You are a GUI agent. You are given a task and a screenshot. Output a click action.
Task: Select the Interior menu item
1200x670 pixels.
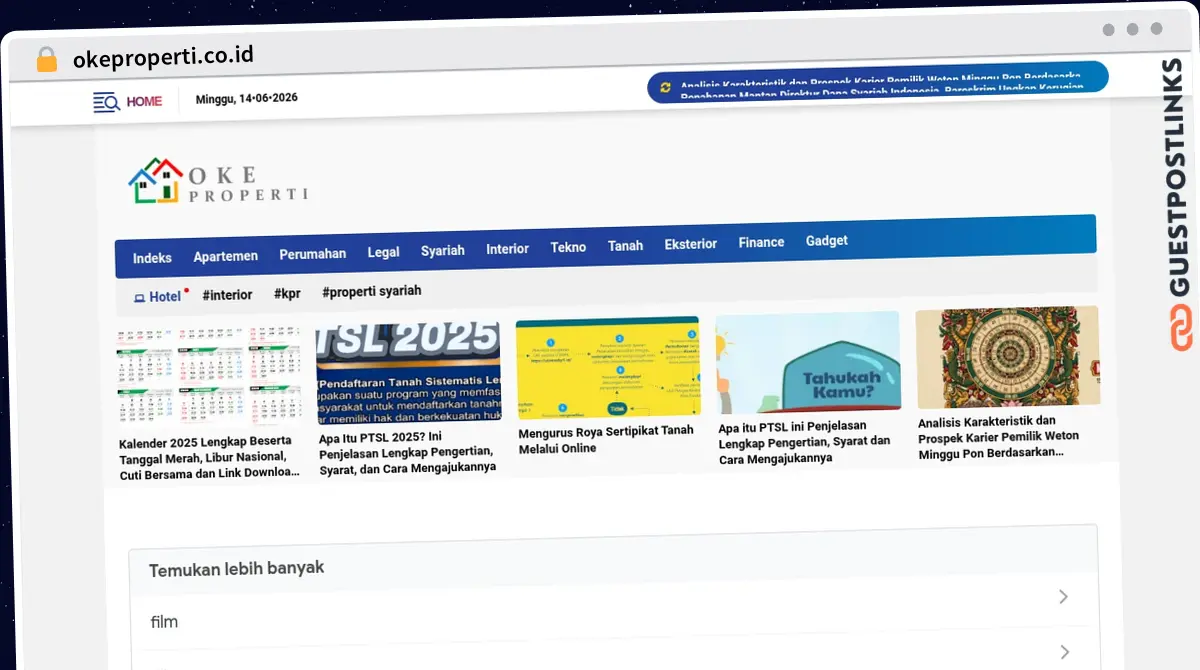point(508,248)
